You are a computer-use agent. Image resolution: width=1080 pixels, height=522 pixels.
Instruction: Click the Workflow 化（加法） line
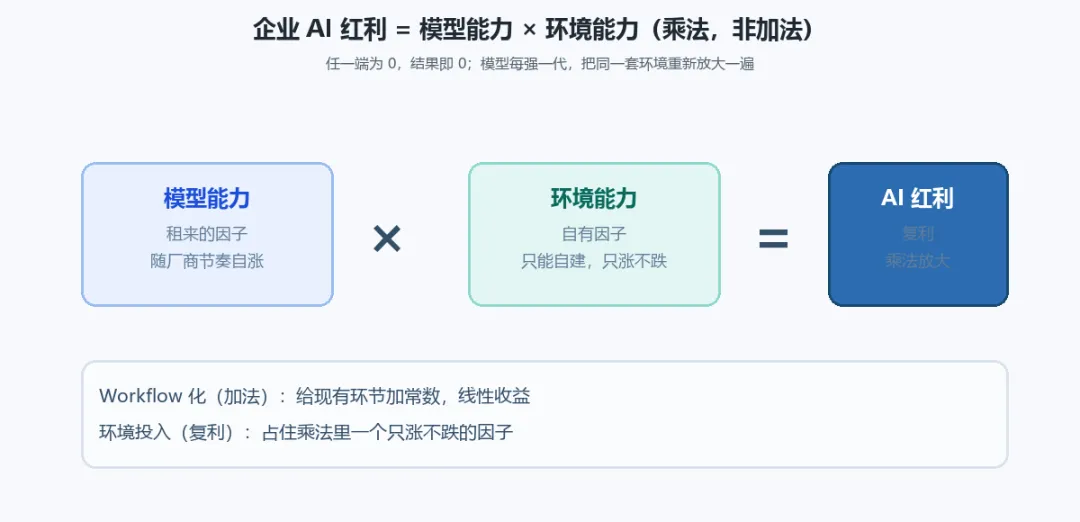(x=315, y=396)
